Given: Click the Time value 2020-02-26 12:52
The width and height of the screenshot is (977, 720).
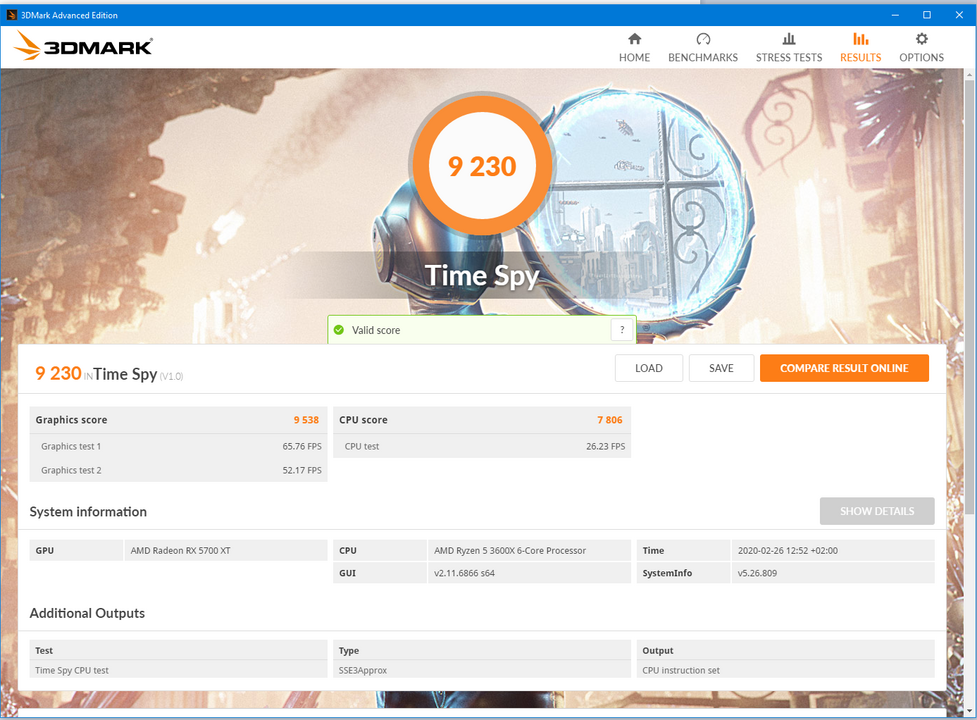Looking at the screenshot, I should coord(788,551).
